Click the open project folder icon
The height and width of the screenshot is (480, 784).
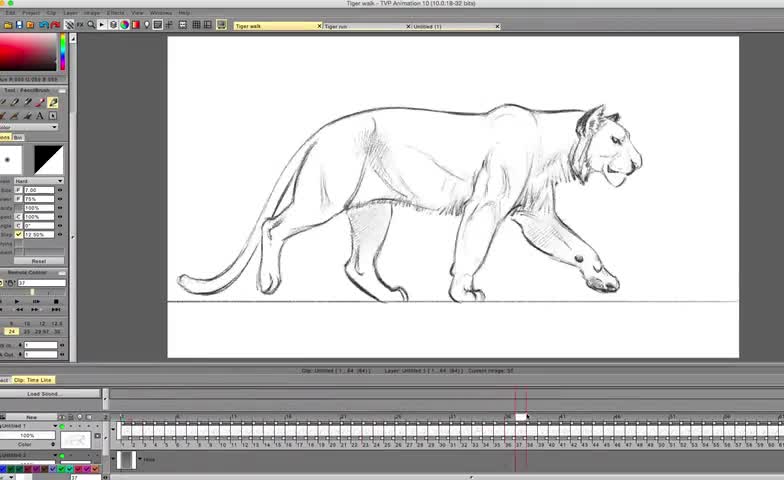(8, 24)
